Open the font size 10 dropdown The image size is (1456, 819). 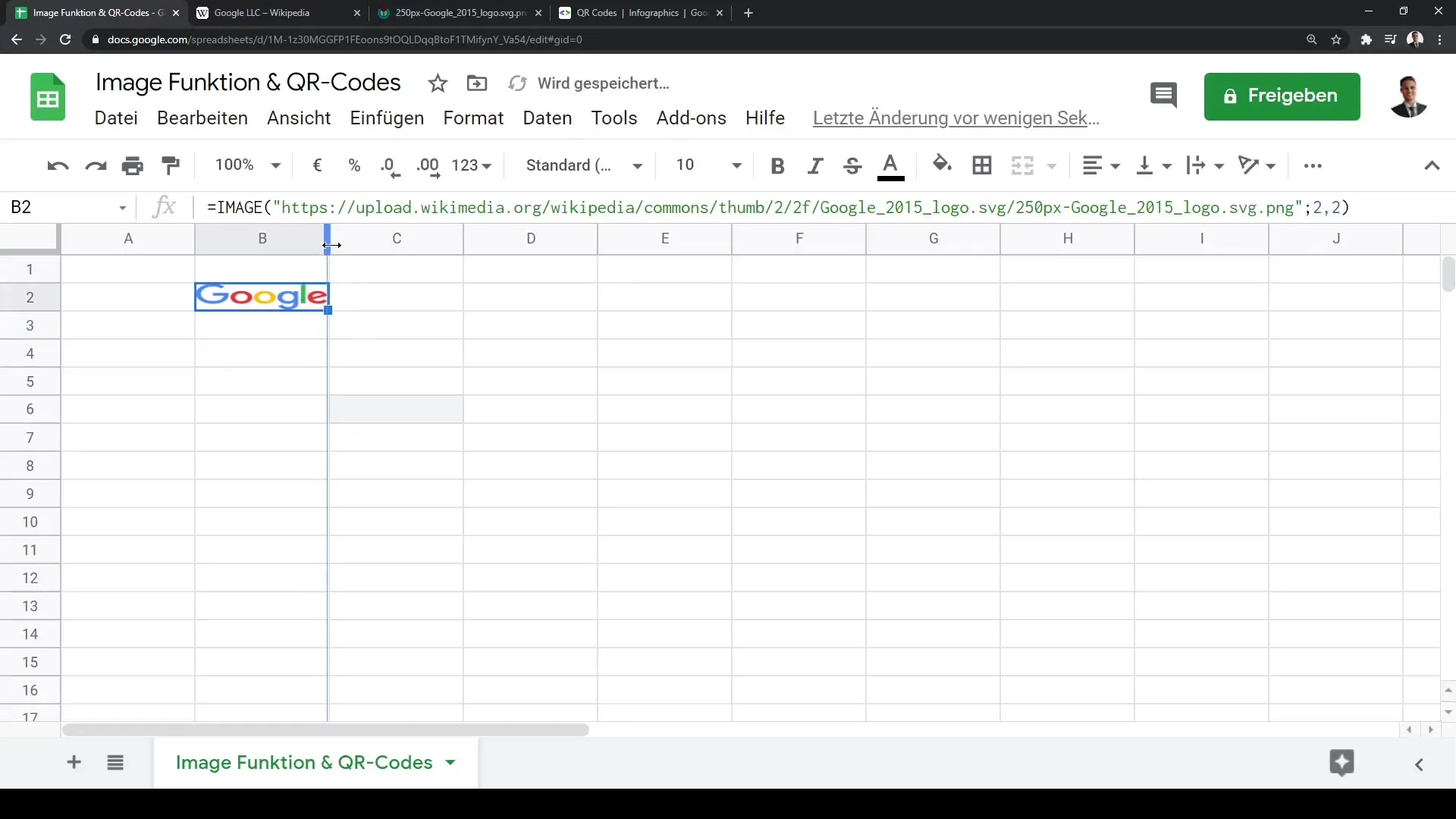pyautogui.click(x=709, y=165)
